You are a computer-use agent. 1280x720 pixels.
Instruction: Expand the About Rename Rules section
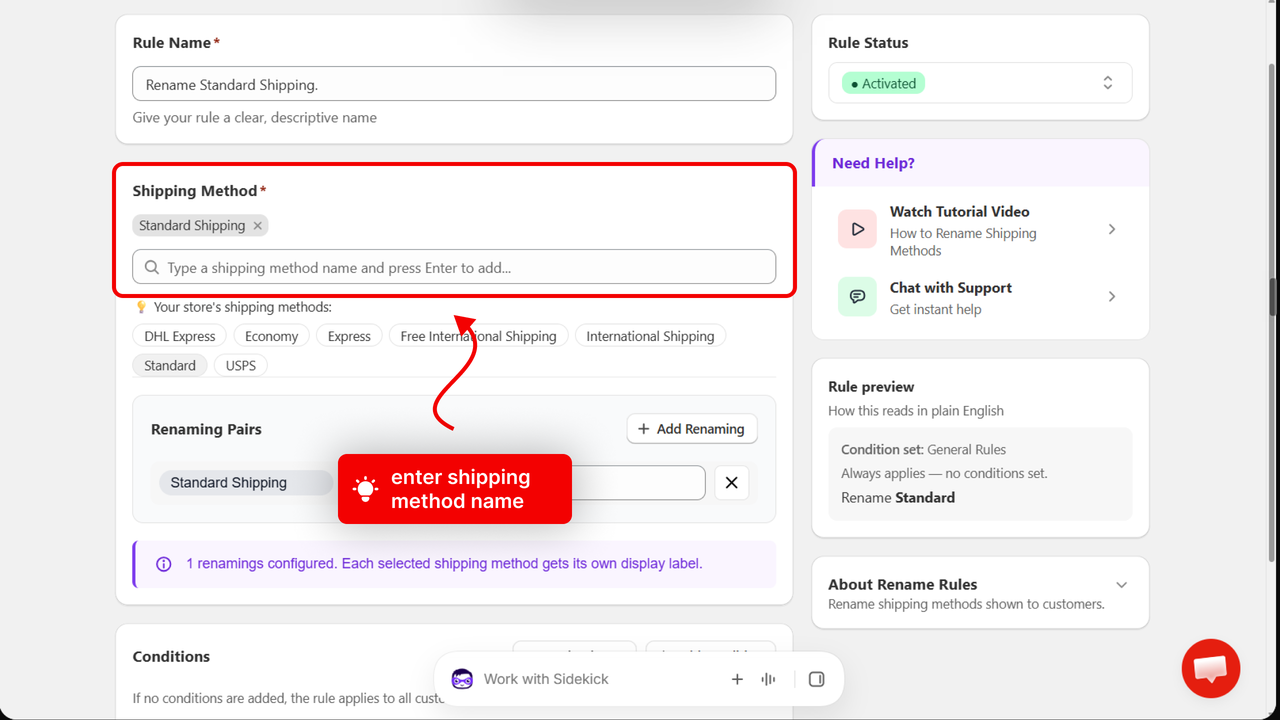tap(1121, 585)
